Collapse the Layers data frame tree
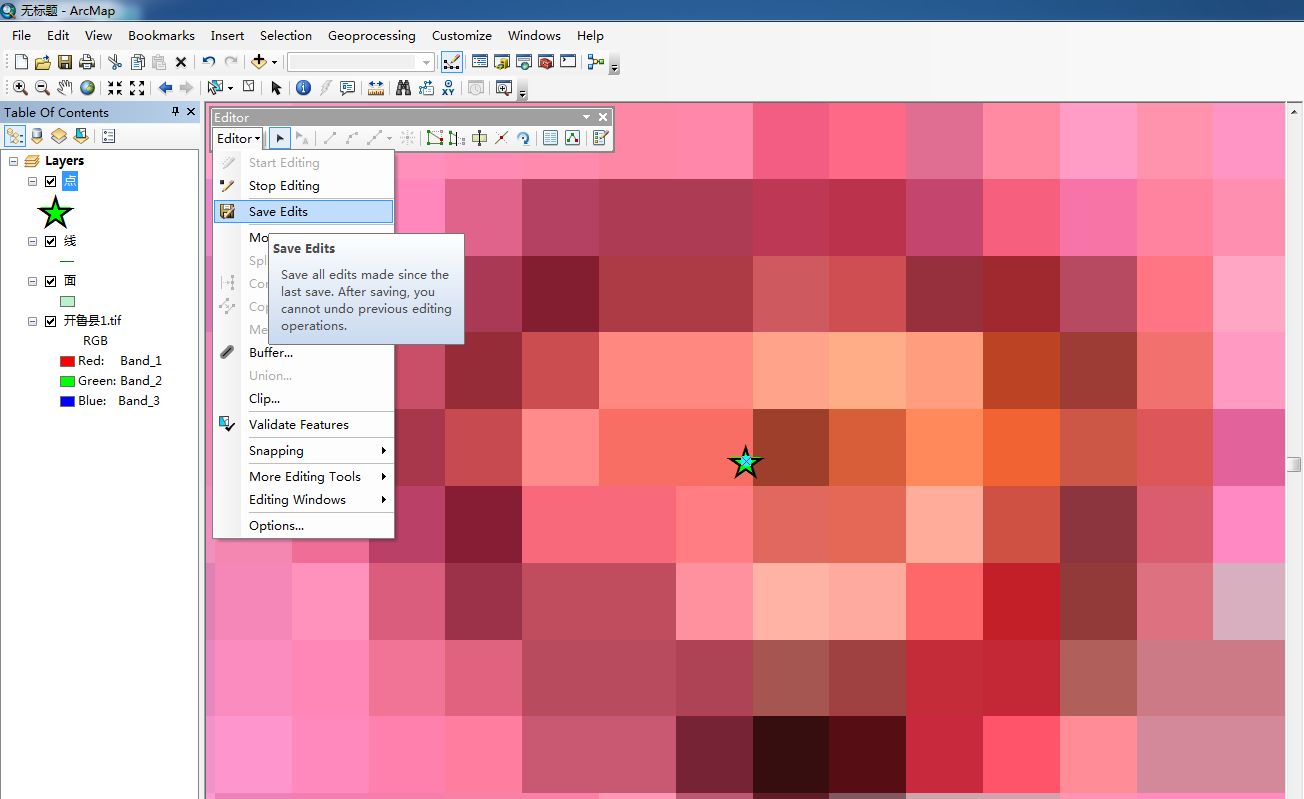The width and height of the screenshot is (1304, 799). point(14,161)
